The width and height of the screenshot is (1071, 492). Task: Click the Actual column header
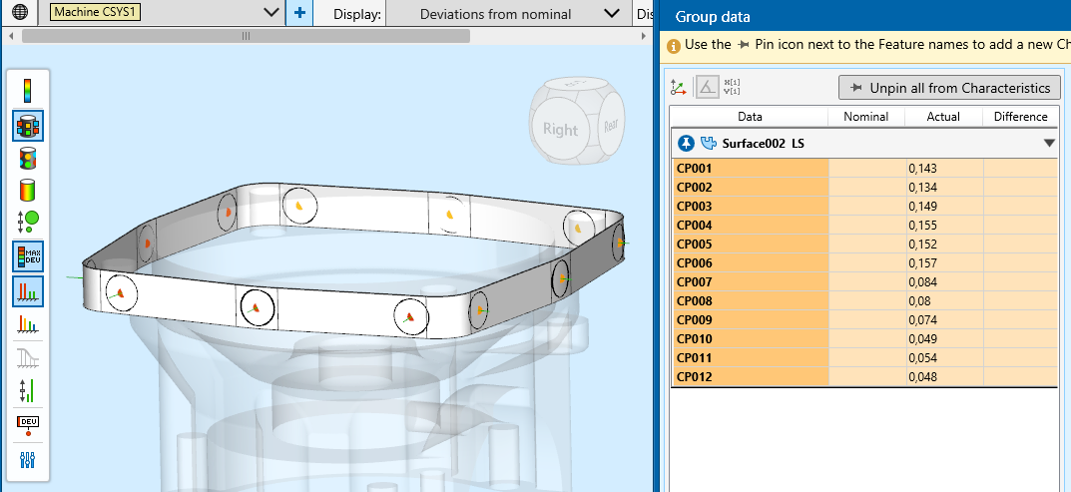[943, 117]
